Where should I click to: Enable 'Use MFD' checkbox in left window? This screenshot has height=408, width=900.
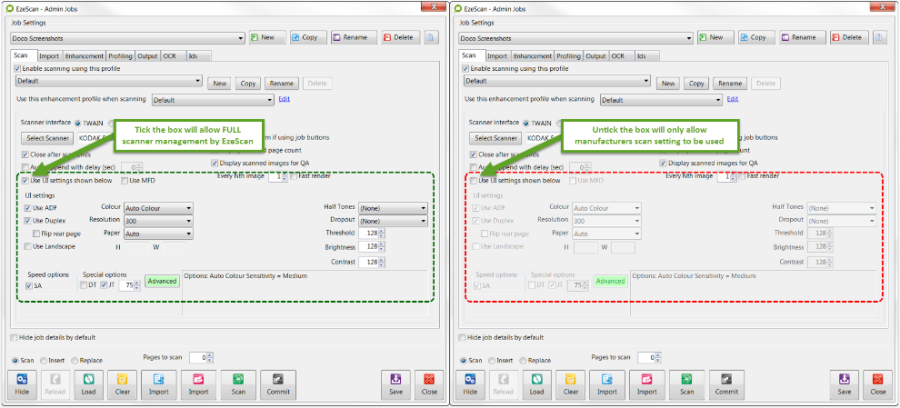[126, 180]
